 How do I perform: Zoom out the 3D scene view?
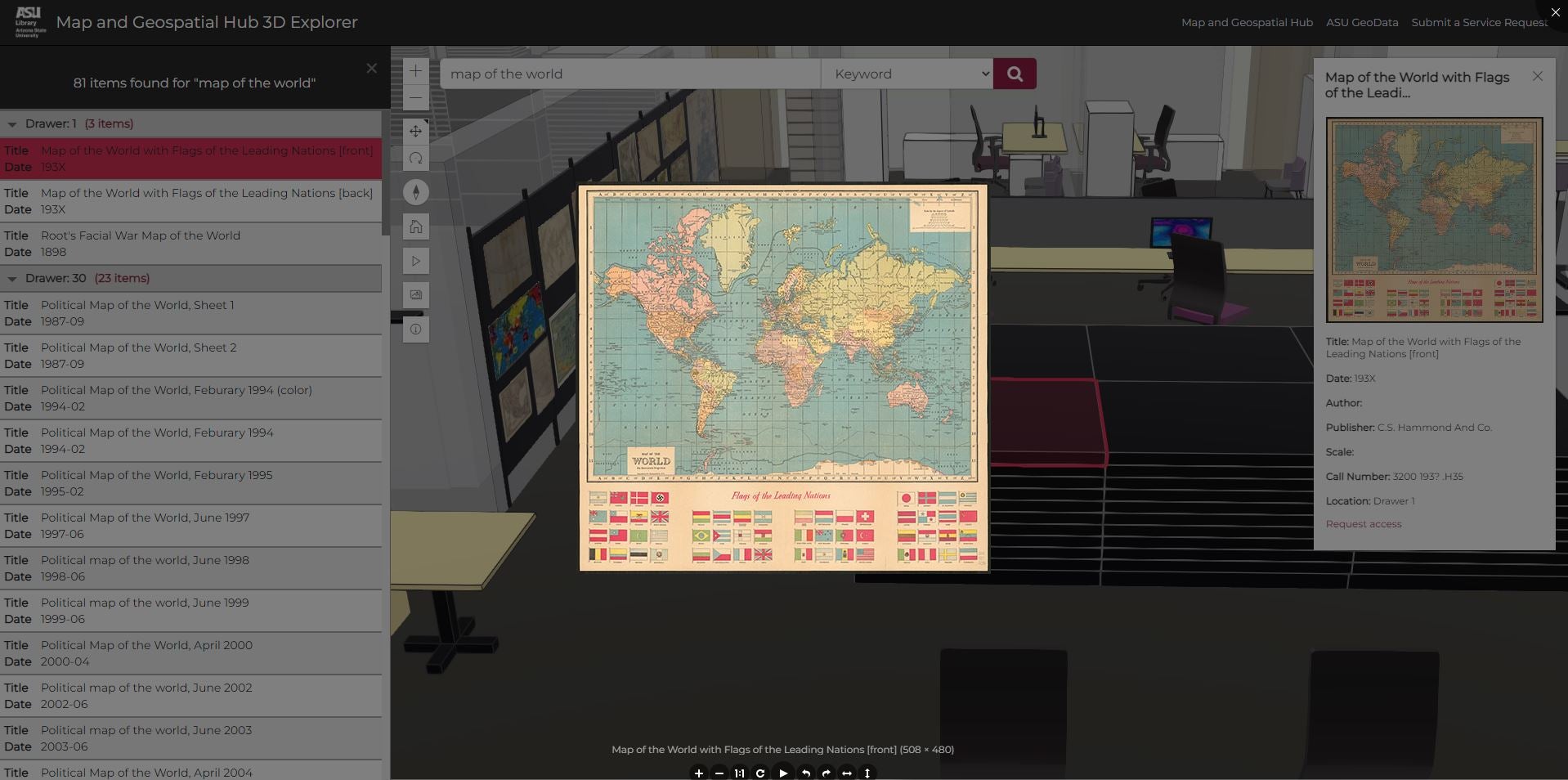pos(415,97)
